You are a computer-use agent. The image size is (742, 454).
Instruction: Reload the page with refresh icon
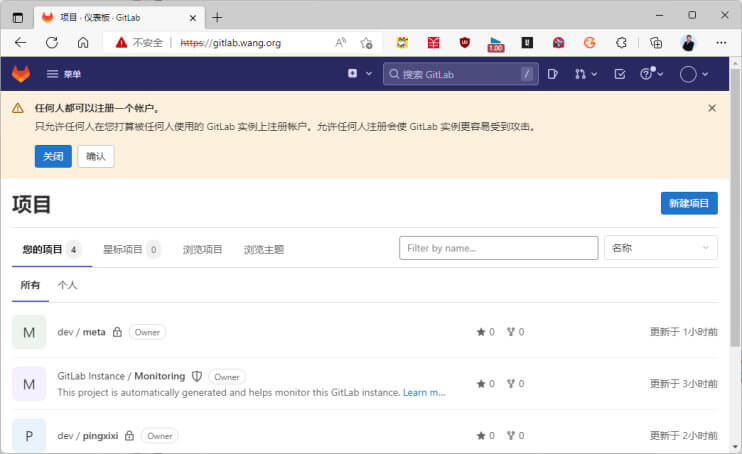click(52, 43)
